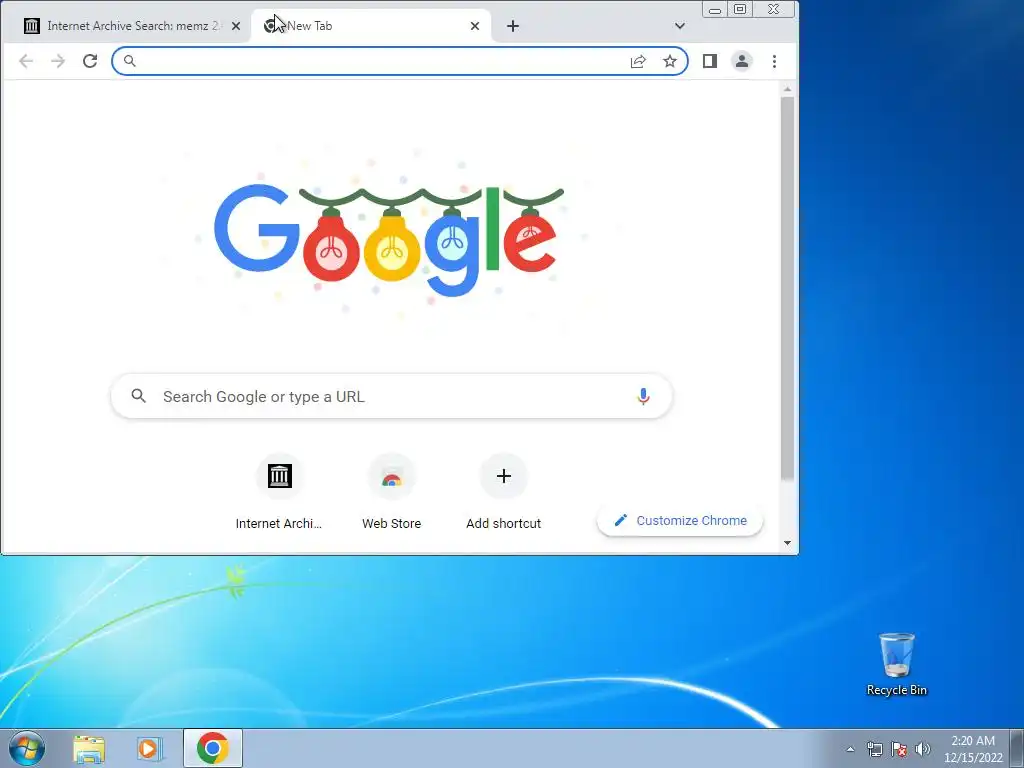Viewport: 1024px width, 768px height.
Task: Click the page scrollbar up arrow
Action: pos(787,89)
